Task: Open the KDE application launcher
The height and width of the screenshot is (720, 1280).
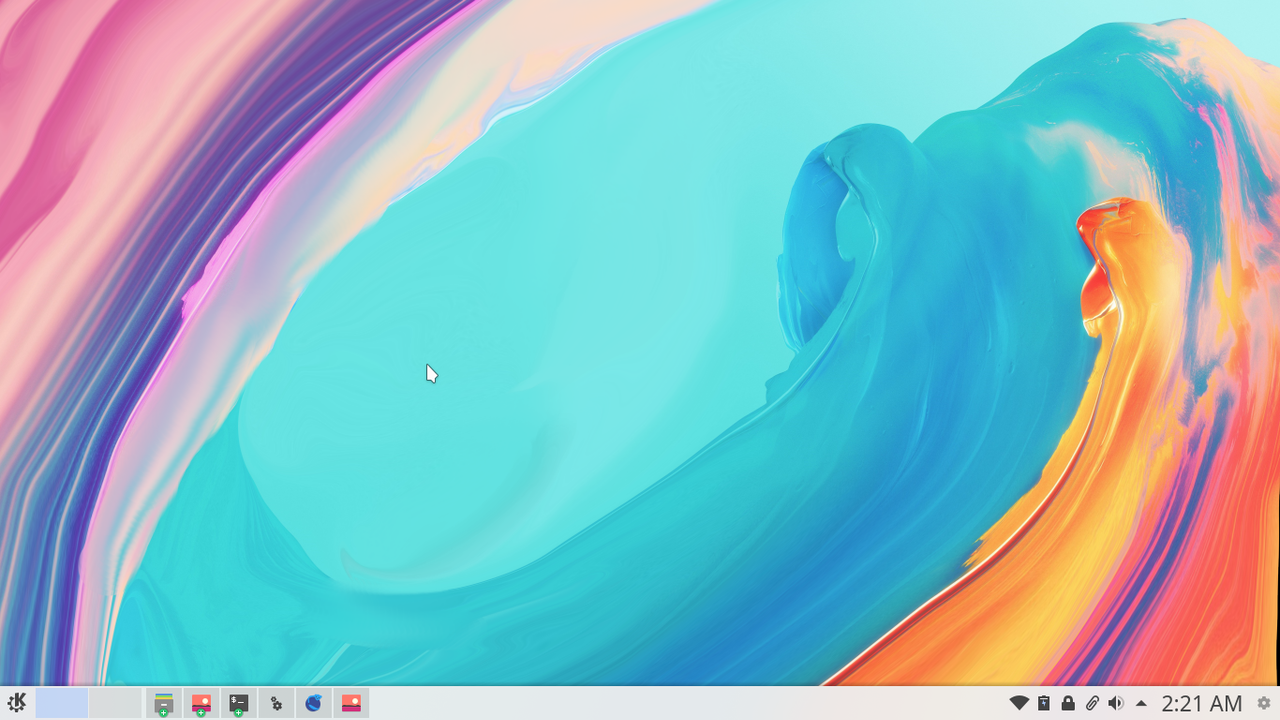Action: click(x=16, y=703)
